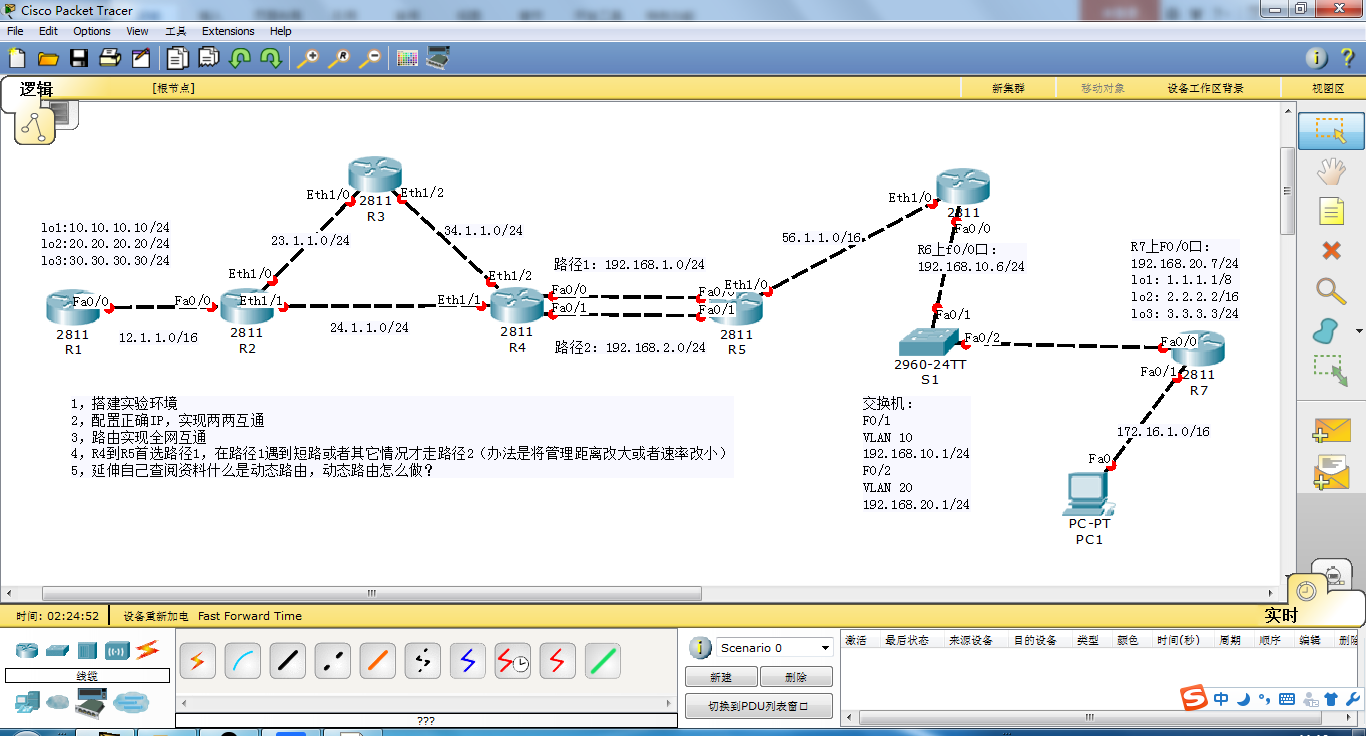Select the Place Note tool
Viewport: 1366px width, 736px height.
coord(1331,211)
